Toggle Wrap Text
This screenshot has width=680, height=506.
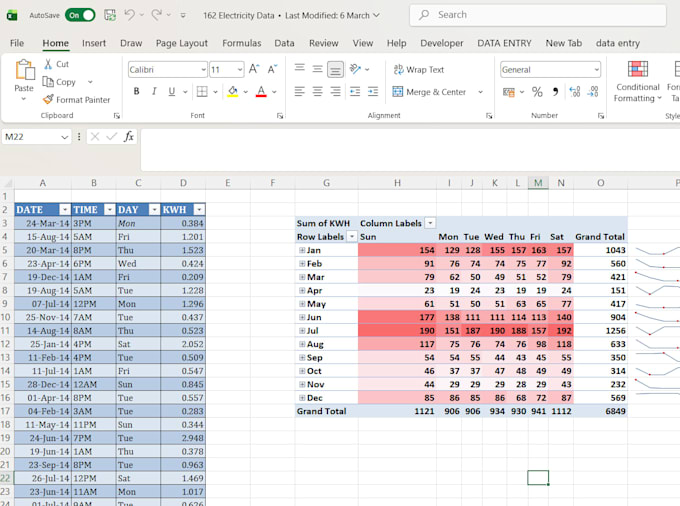pos(418,70)
